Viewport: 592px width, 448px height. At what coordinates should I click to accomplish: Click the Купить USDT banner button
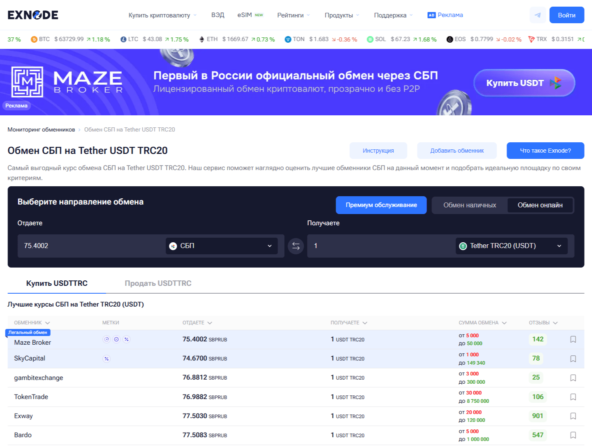pos(524,83)
